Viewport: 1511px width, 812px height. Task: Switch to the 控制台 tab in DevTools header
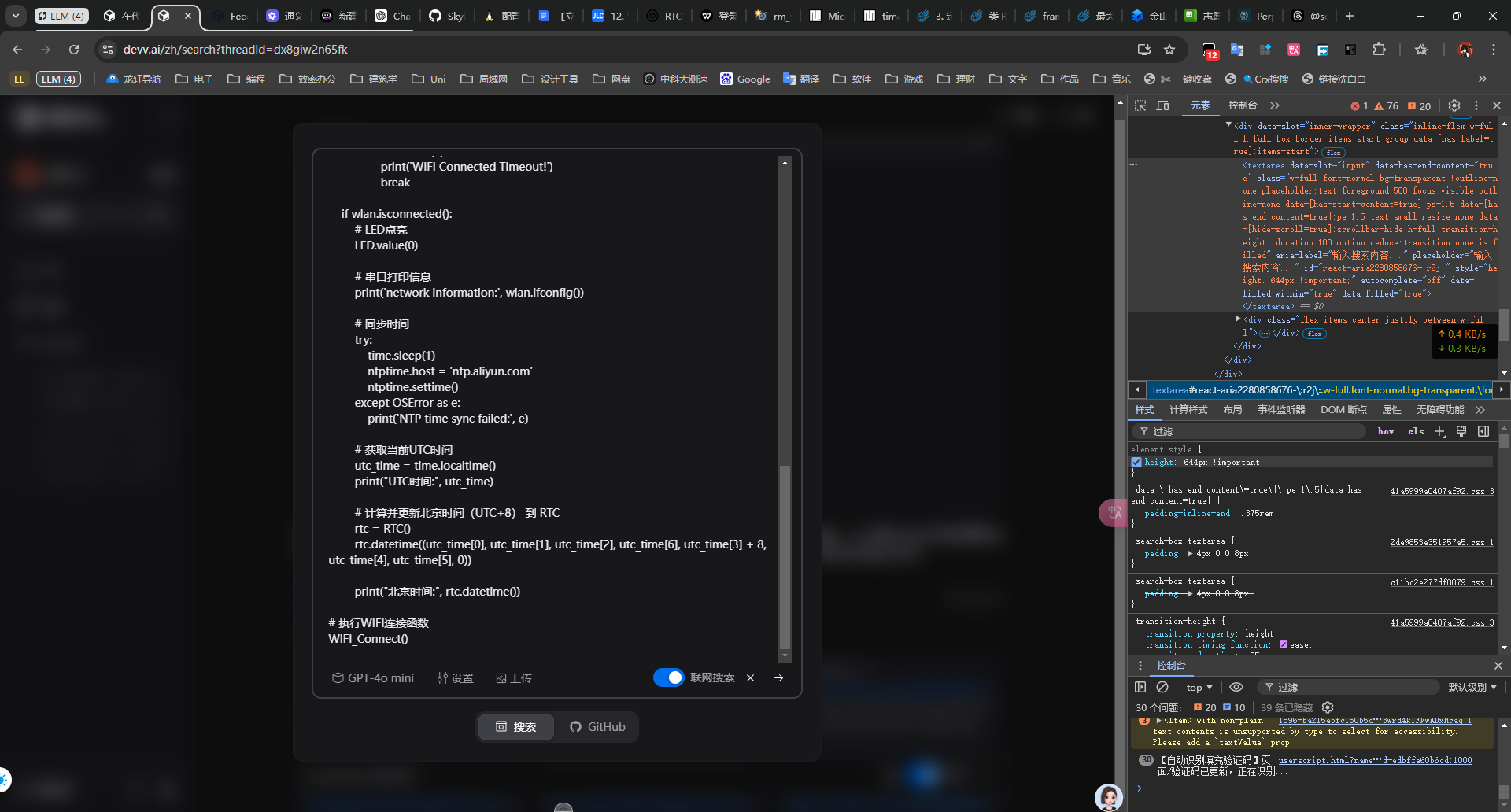(x=1243, y=105)
